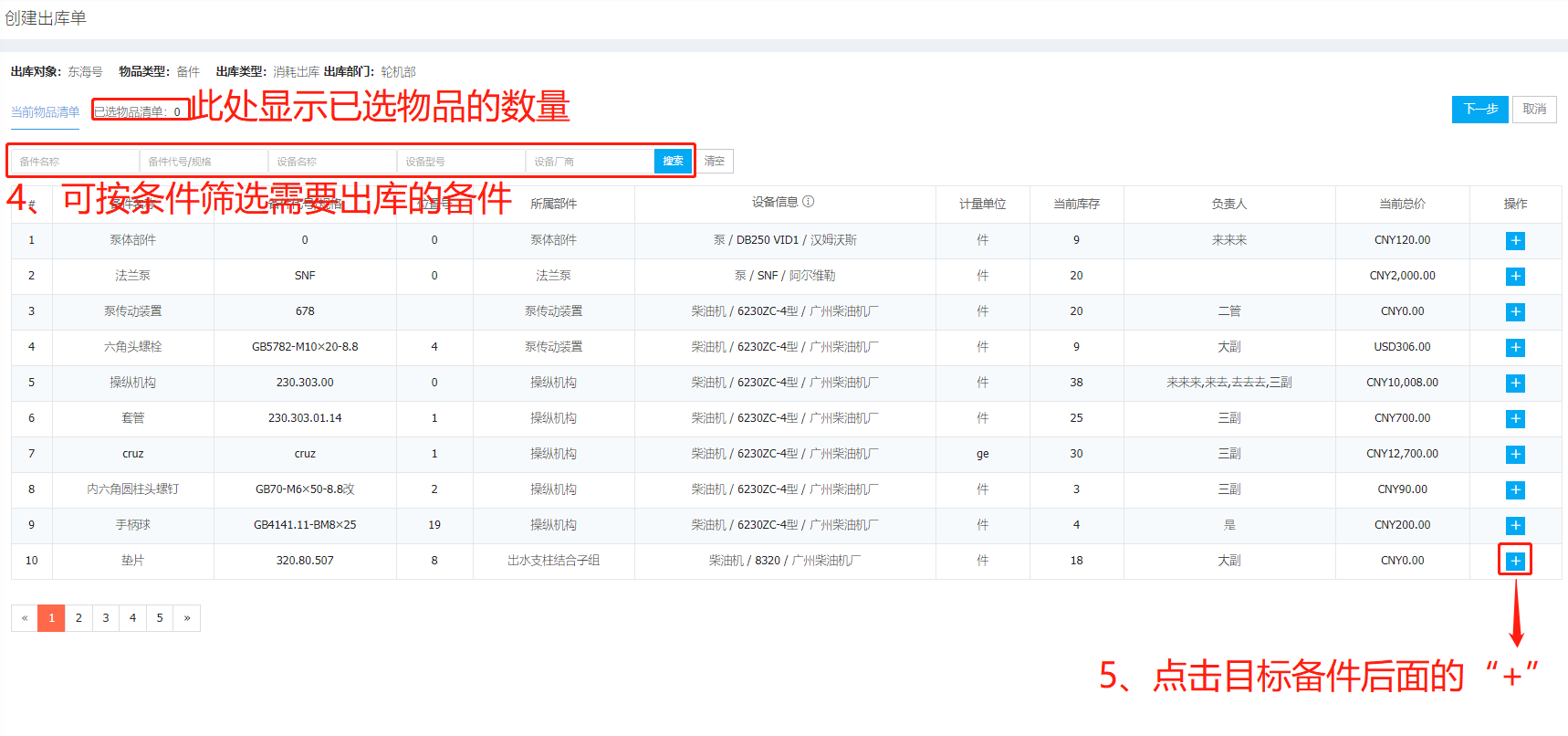Click the 设备型号 filter field

pos(461,161)
